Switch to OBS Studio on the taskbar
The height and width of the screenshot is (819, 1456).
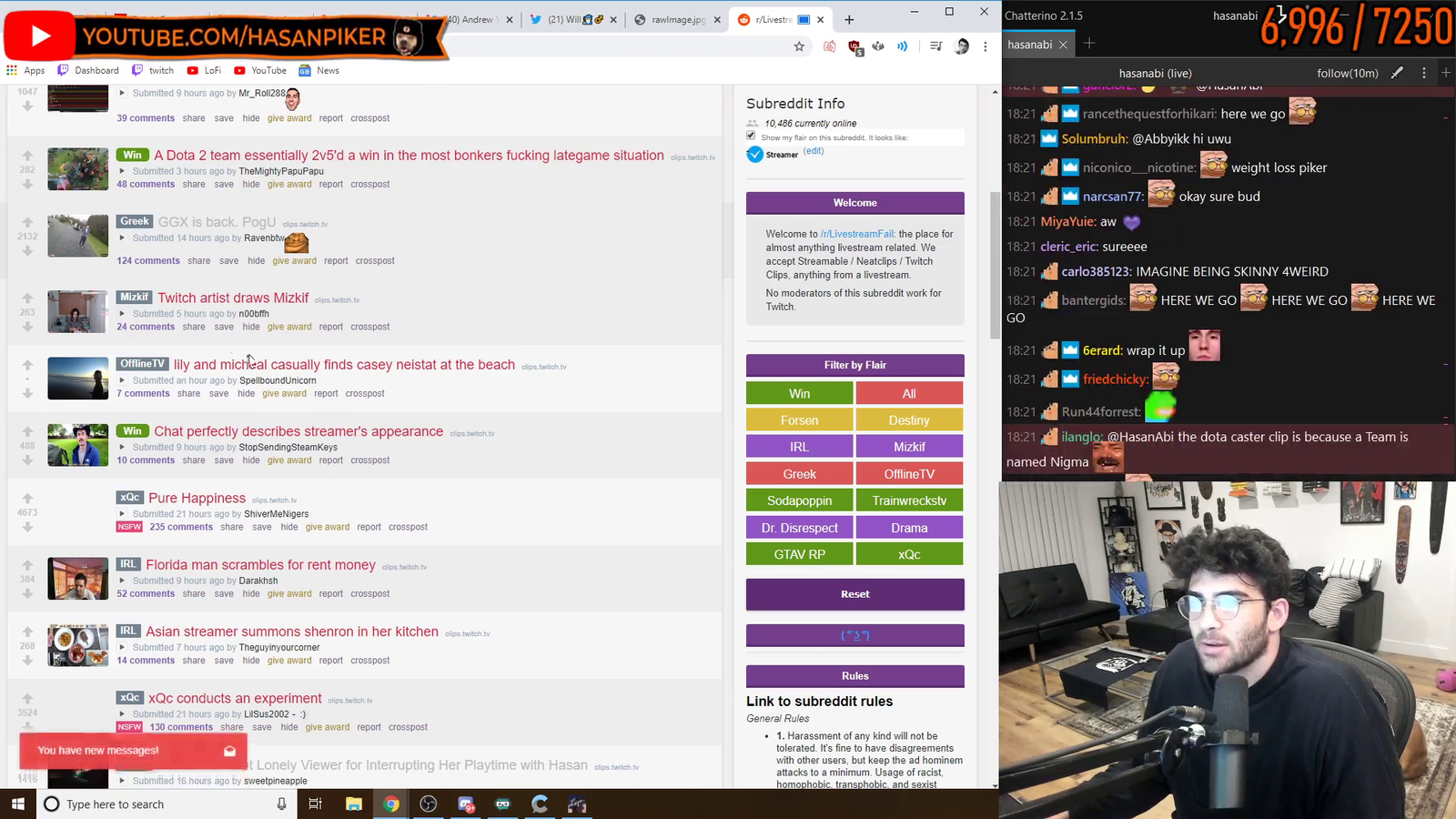[x=429, y=804]
